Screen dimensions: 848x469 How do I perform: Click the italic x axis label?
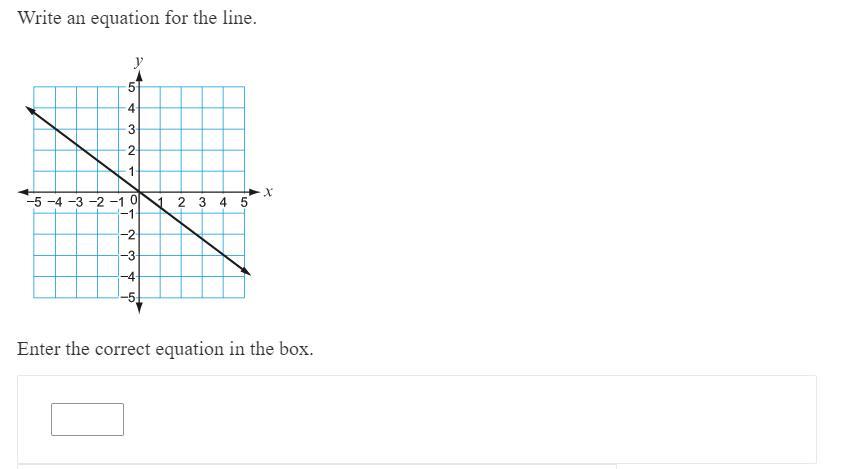tap(268, 191)
